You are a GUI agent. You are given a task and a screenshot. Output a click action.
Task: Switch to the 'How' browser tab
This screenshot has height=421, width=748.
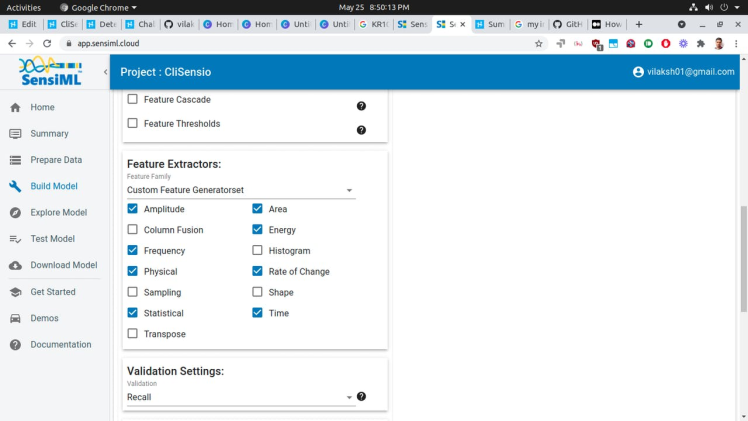pos(607,24)
